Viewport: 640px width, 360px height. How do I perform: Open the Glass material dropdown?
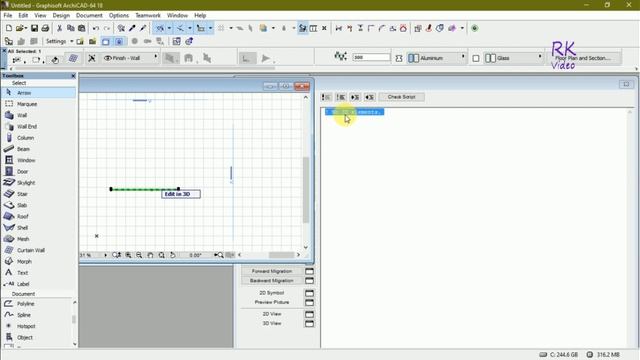click(x=514, y=58)
